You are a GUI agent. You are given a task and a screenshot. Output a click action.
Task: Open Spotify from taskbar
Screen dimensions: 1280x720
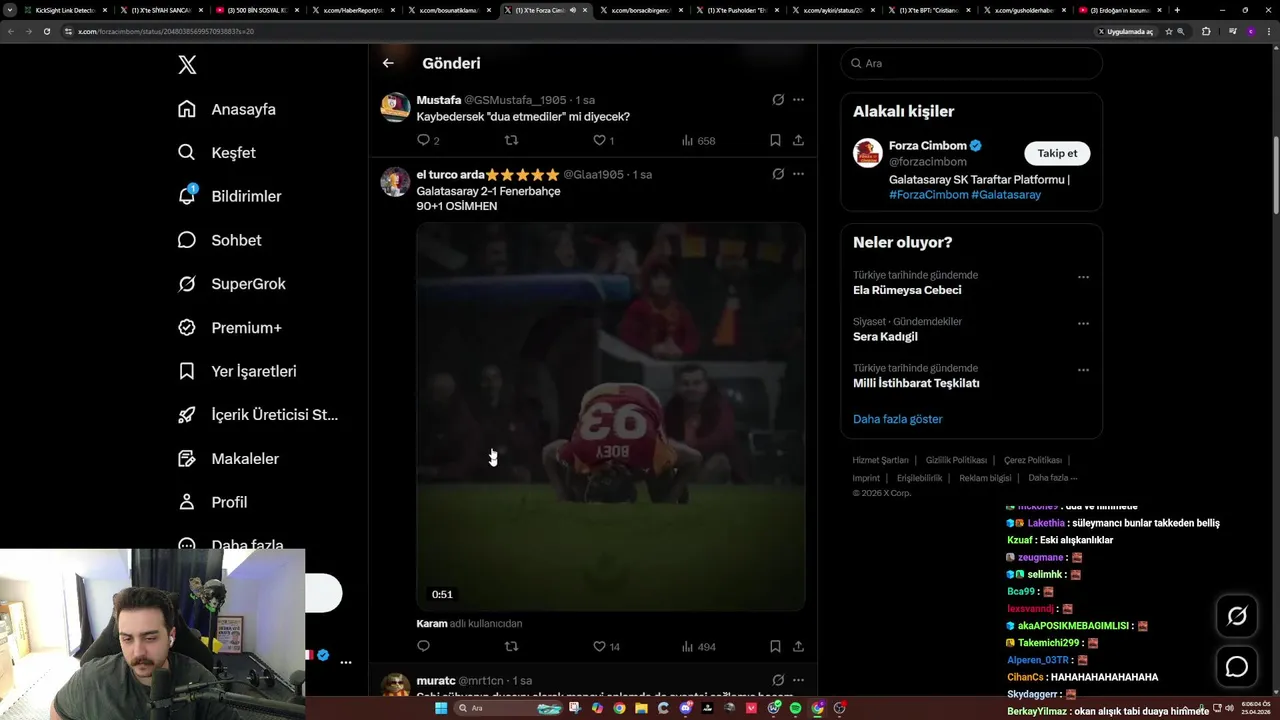[796, 708]
